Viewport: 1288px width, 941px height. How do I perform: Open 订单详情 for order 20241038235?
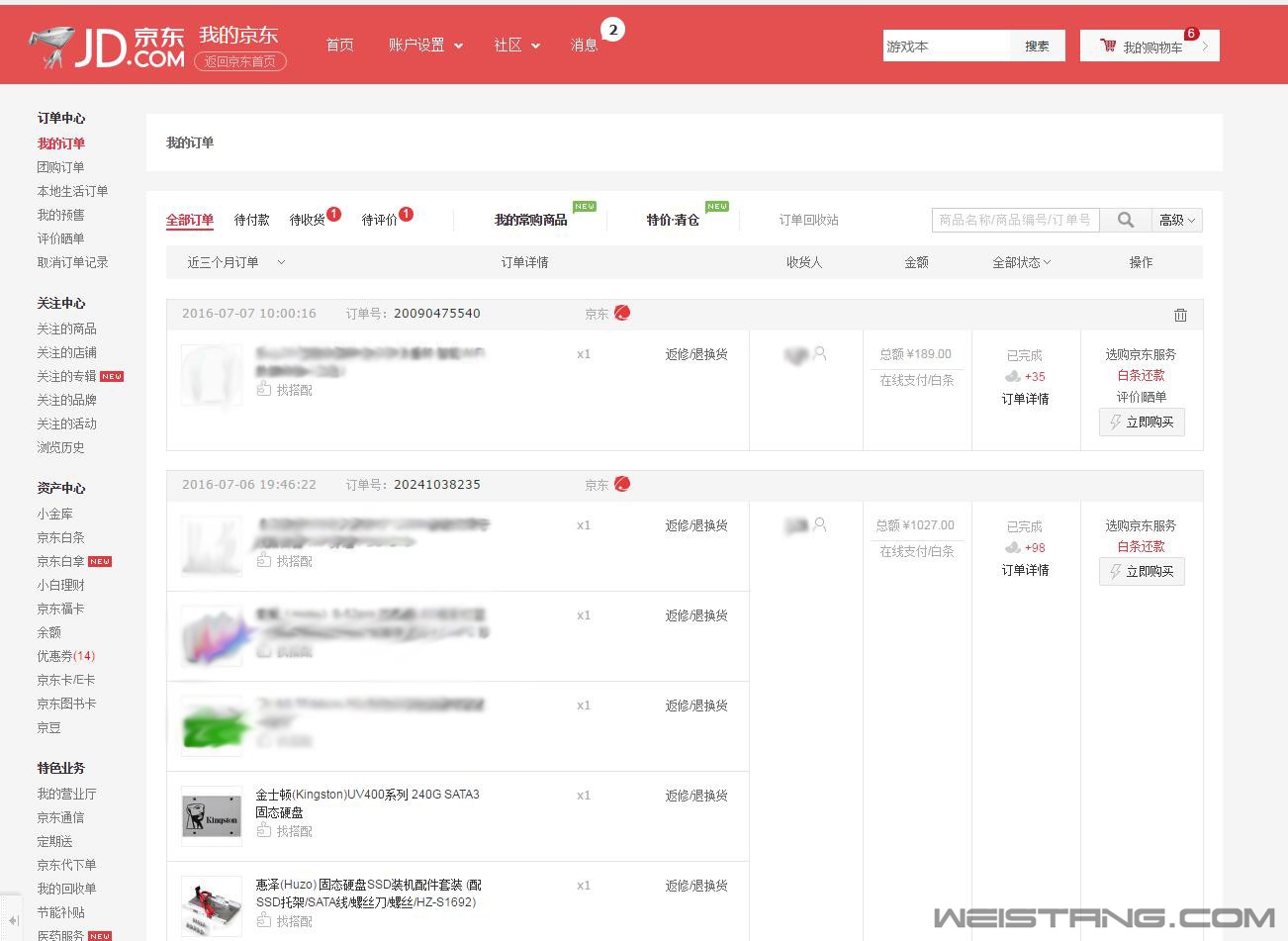click(x=1025, y=570)
